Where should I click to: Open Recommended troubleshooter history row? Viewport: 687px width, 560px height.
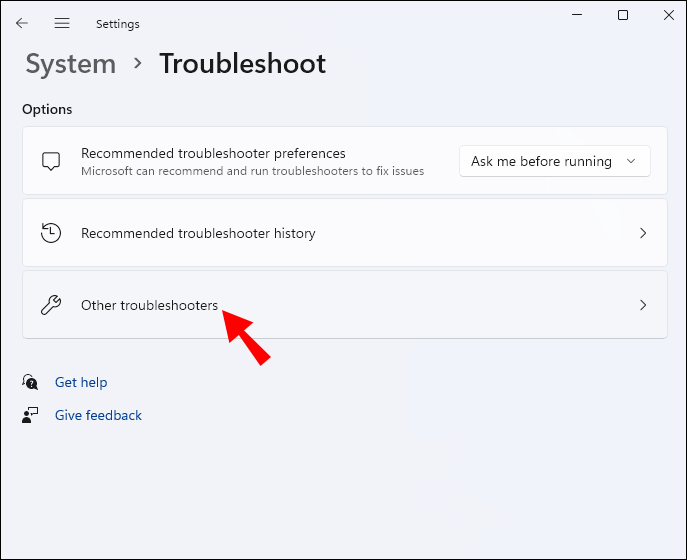coord(198,233)
